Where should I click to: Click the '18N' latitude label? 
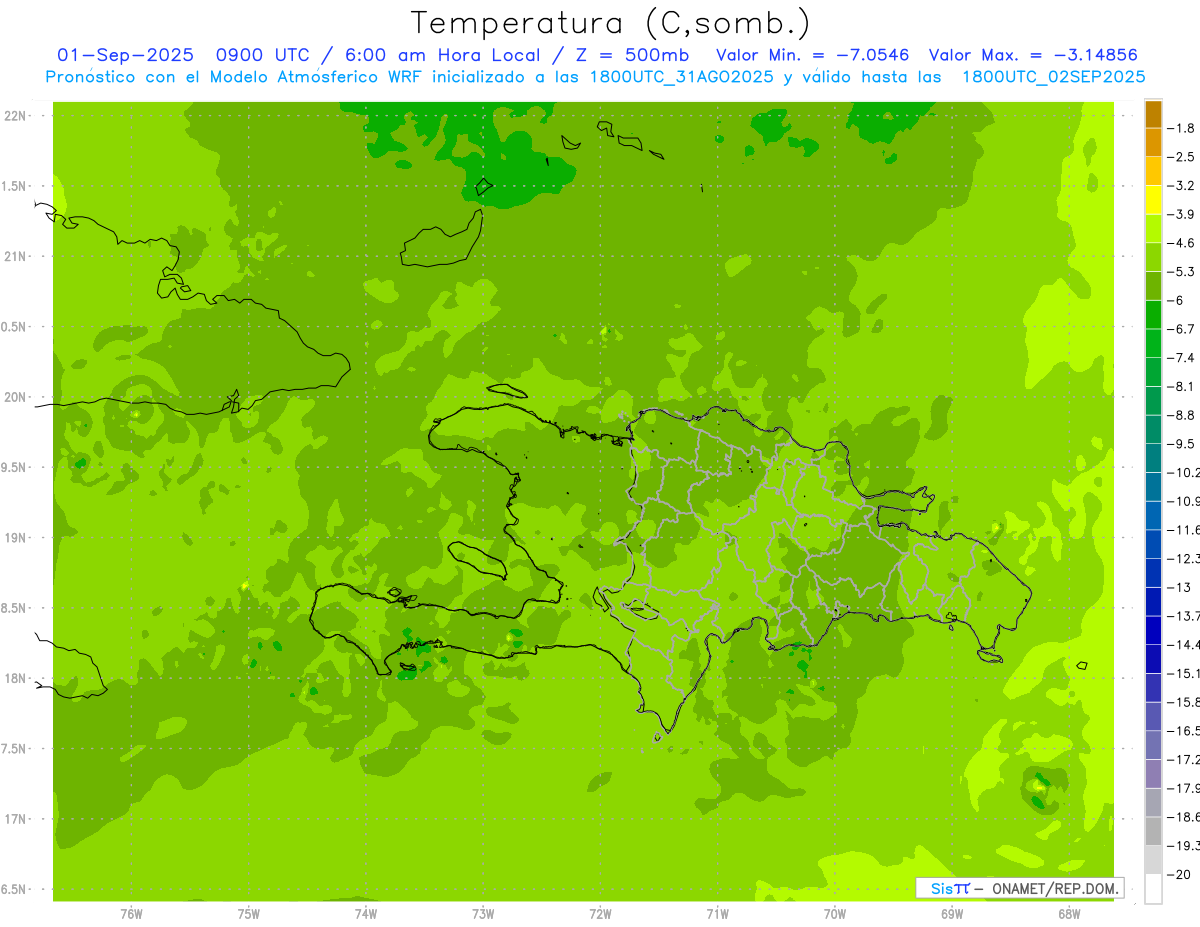15,678
